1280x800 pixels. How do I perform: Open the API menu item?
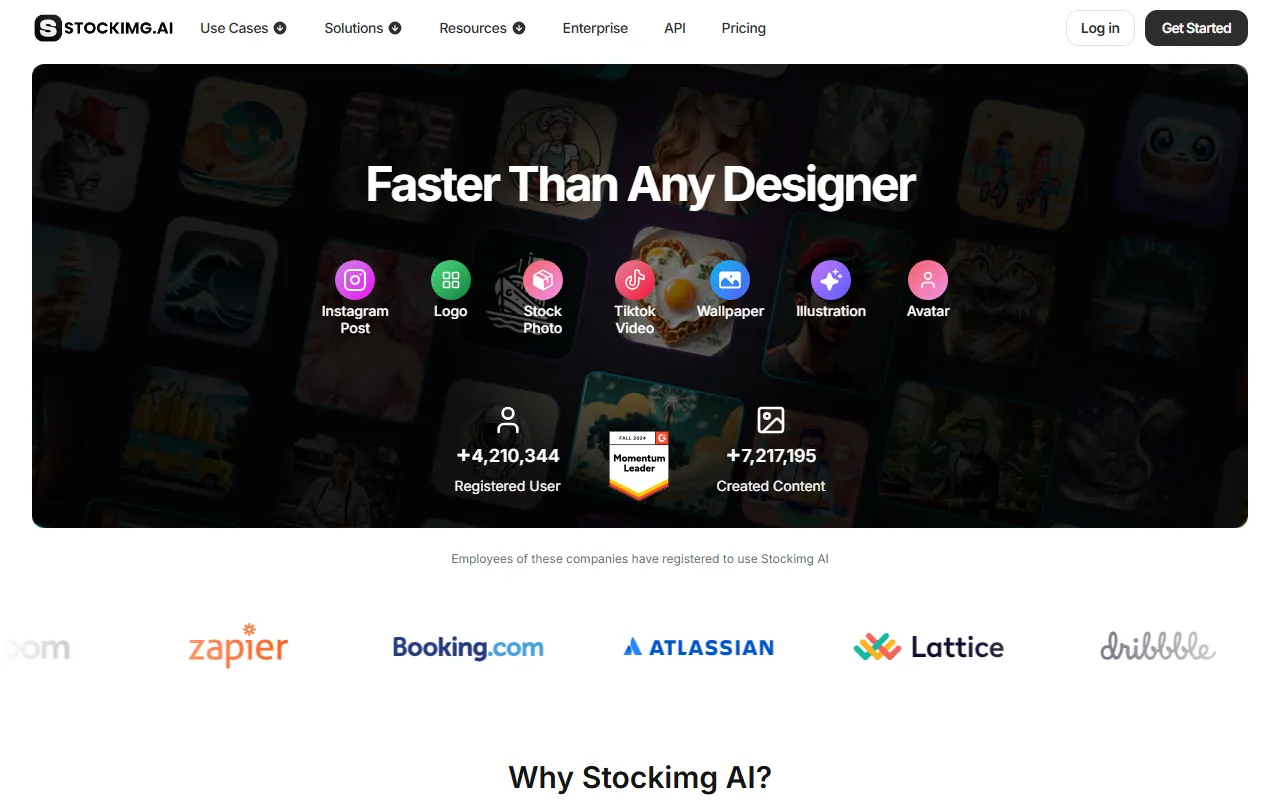click(675, 28)
